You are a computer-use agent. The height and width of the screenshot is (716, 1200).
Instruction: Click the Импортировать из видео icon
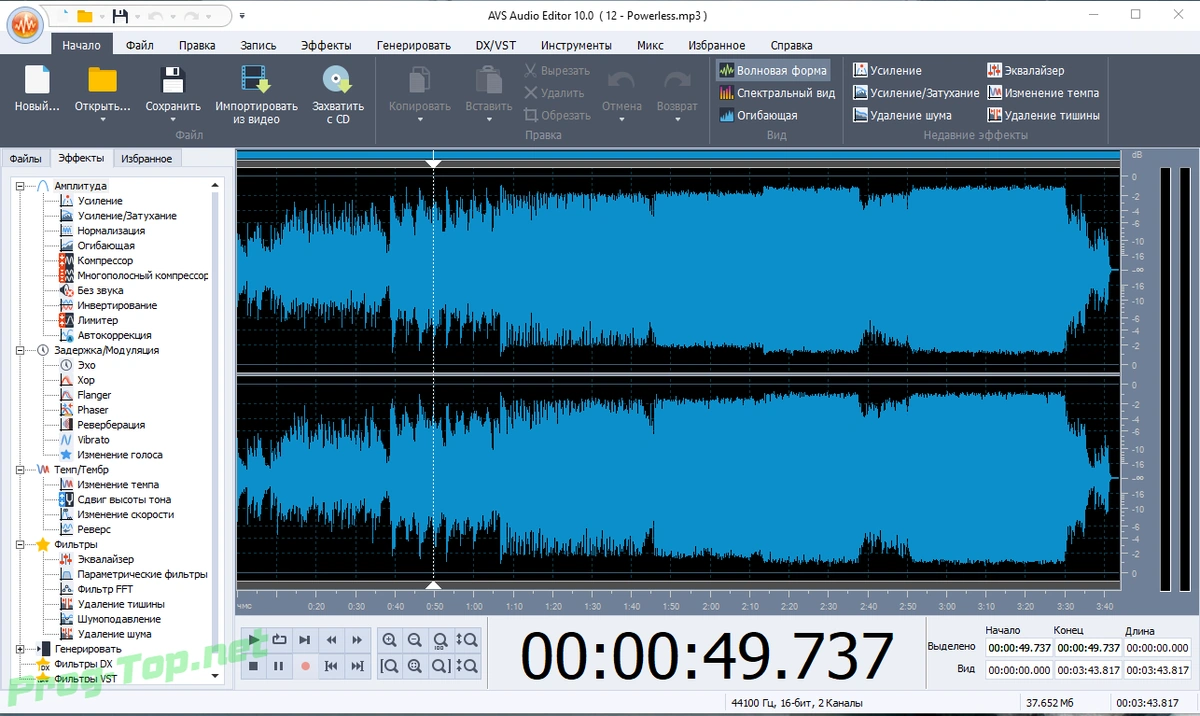[256, 80]
